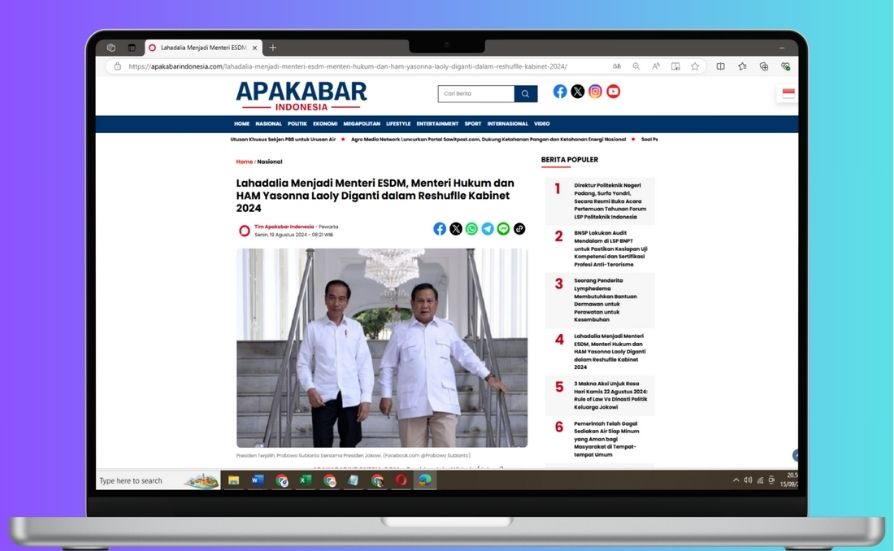Screen dimensions: 894x551
Task: Copy article link using the link icon
Action: coord(519,229)
